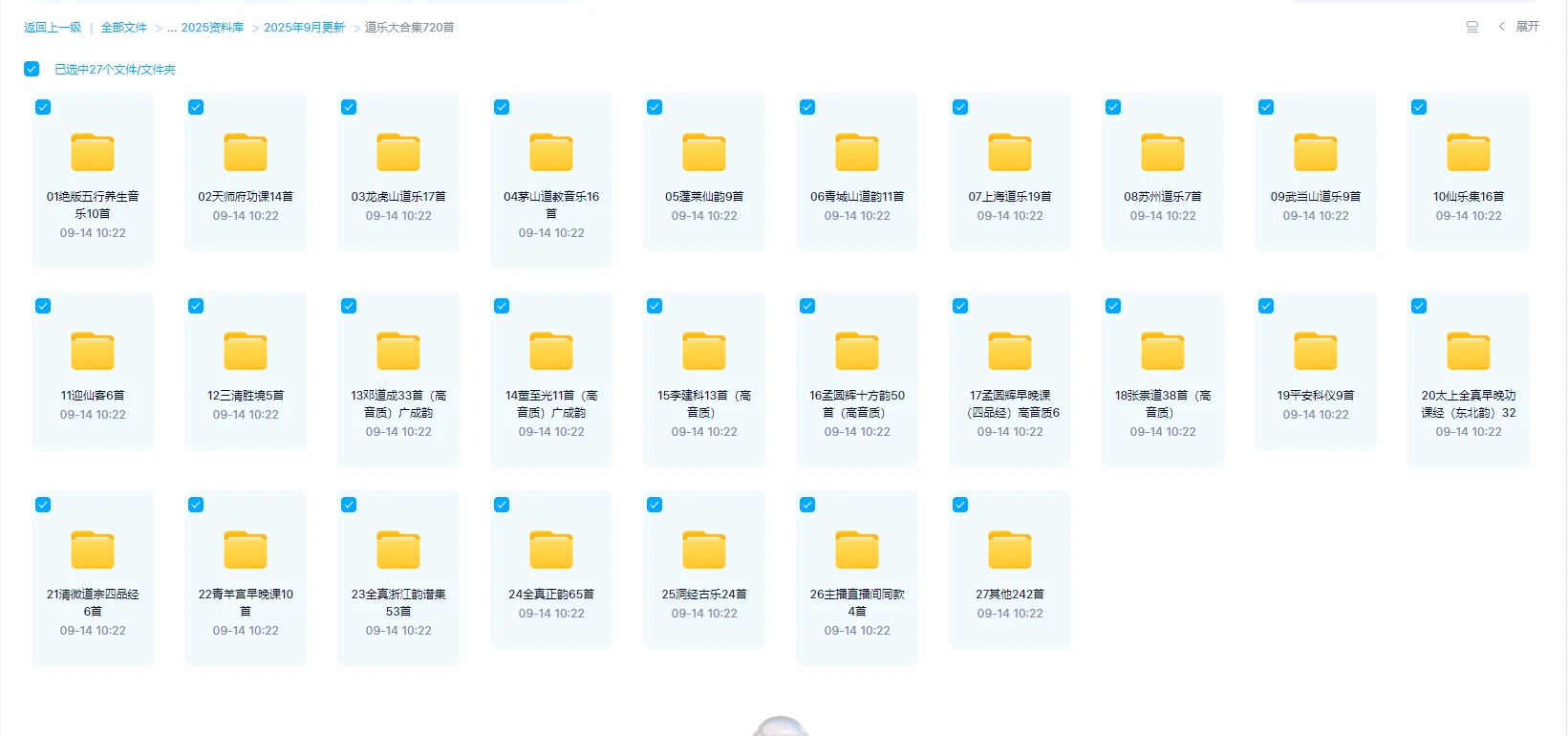Expand the collapsed breadcrumb path ellipsis

tap(172, 28)
